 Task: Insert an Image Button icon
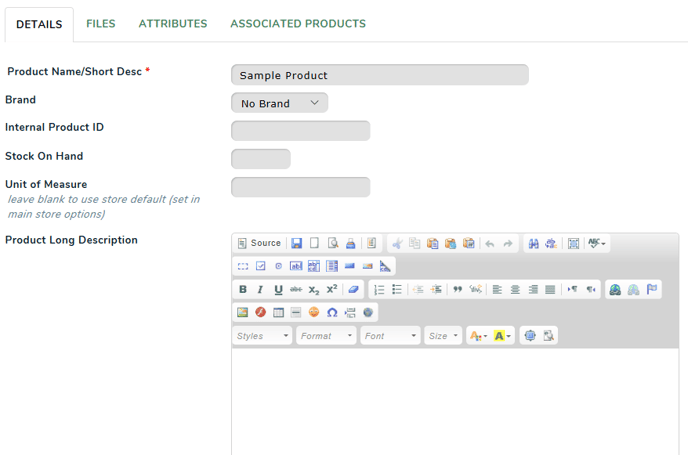point(368,266)
